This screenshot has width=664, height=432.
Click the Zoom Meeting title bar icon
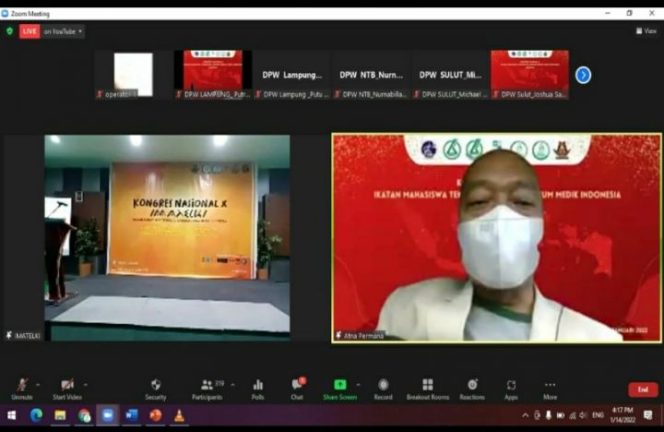5,14
